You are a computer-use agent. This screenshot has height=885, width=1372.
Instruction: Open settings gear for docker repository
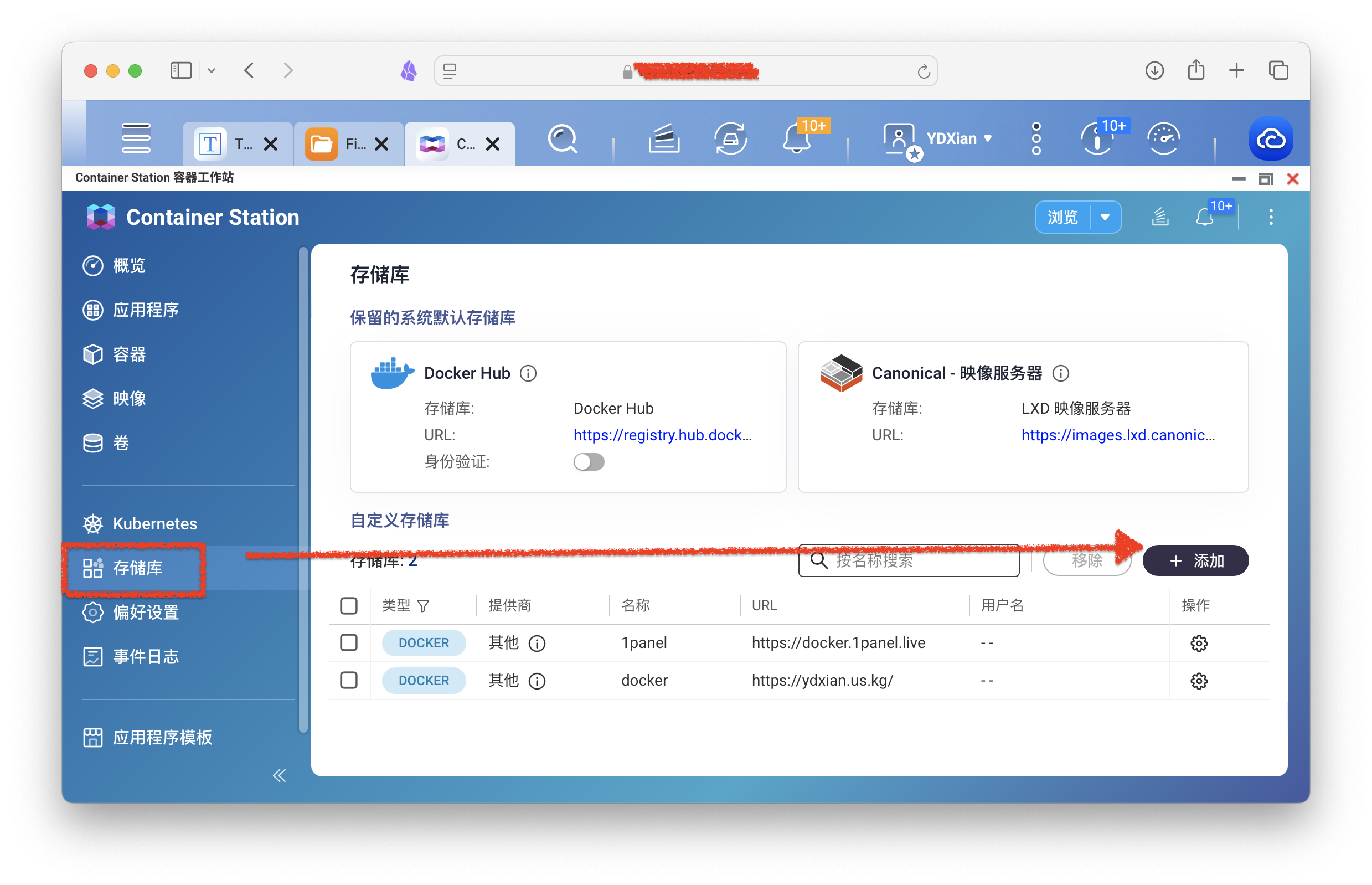1199,681
